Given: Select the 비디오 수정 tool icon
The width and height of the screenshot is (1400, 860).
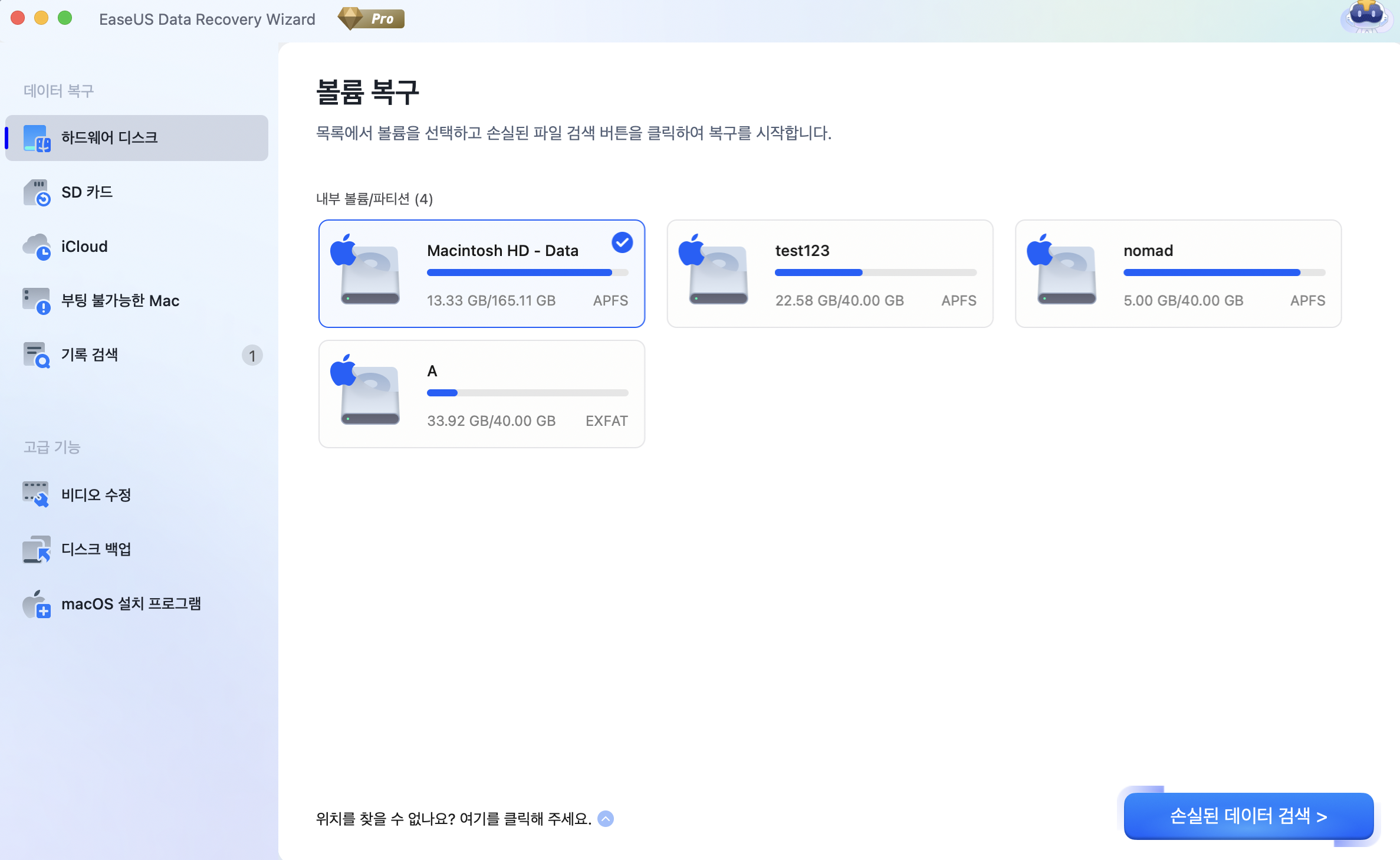Looking at the screenshot, I should (x=37, y=494).
